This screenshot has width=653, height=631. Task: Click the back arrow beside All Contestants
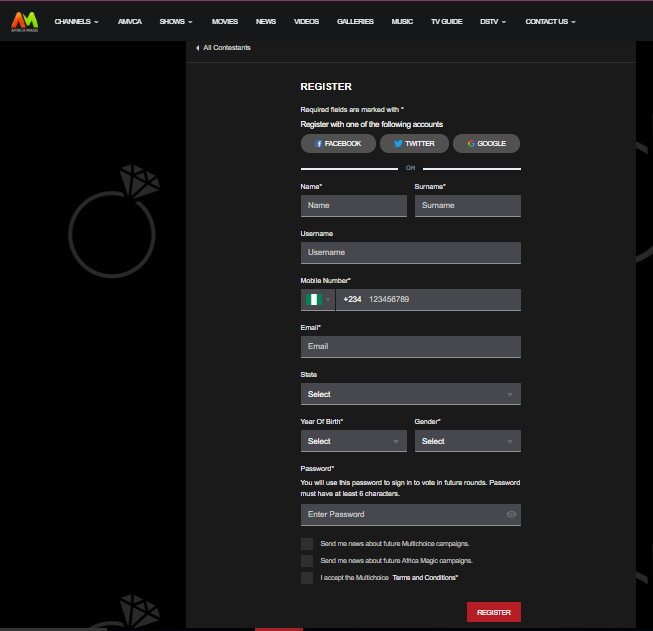[x=197, y=48]
